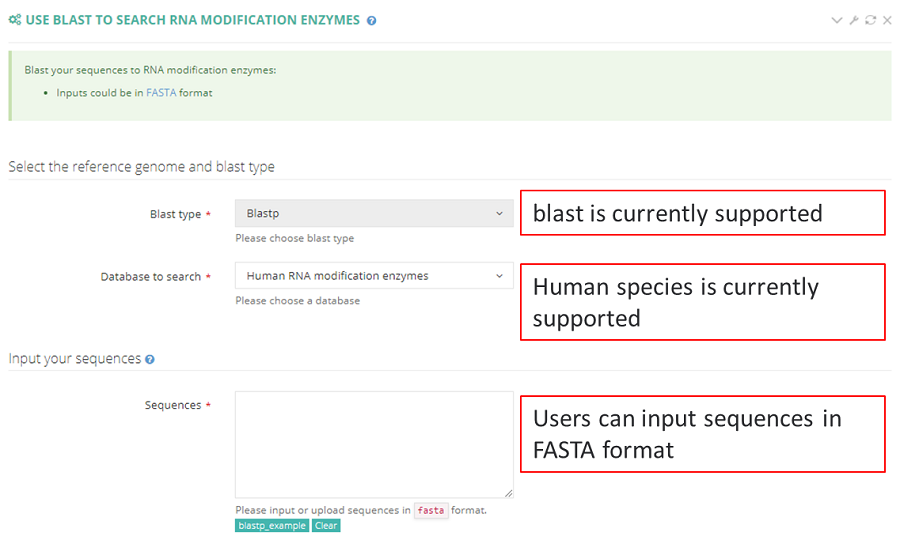Refresh the panel with the reload icon
Viewport: 900px width, 555px height.
point(870,20)
